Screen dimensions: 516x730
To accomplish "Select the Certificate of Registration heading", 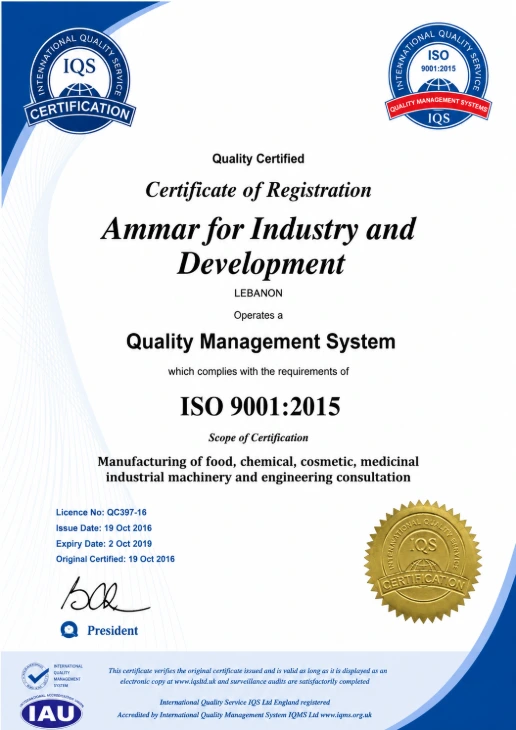I will [x=258, y=190].
